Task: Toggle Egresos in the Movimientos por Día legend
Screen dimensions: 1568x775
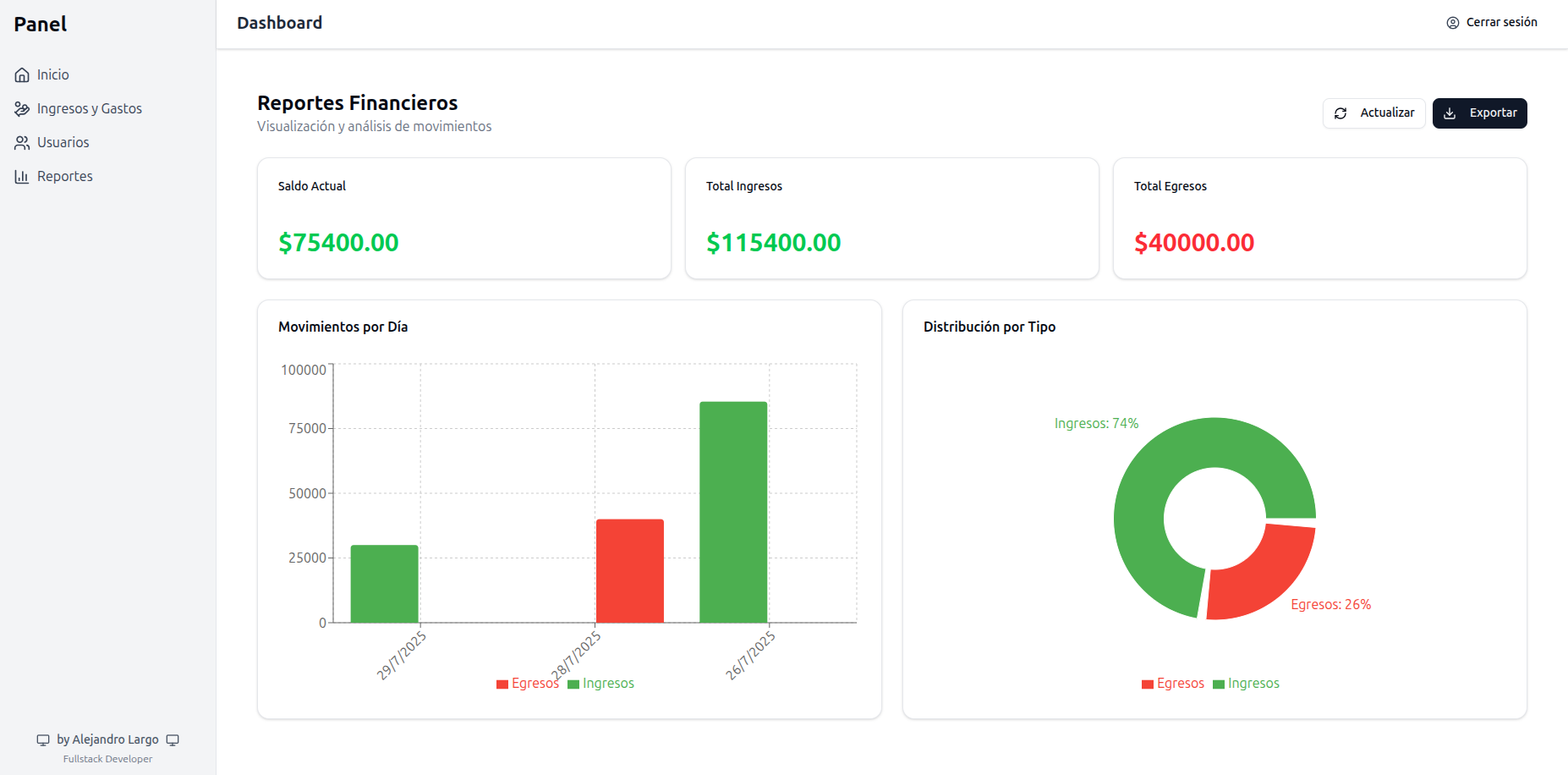Action: pyautogui.click(x=528, y=683)
